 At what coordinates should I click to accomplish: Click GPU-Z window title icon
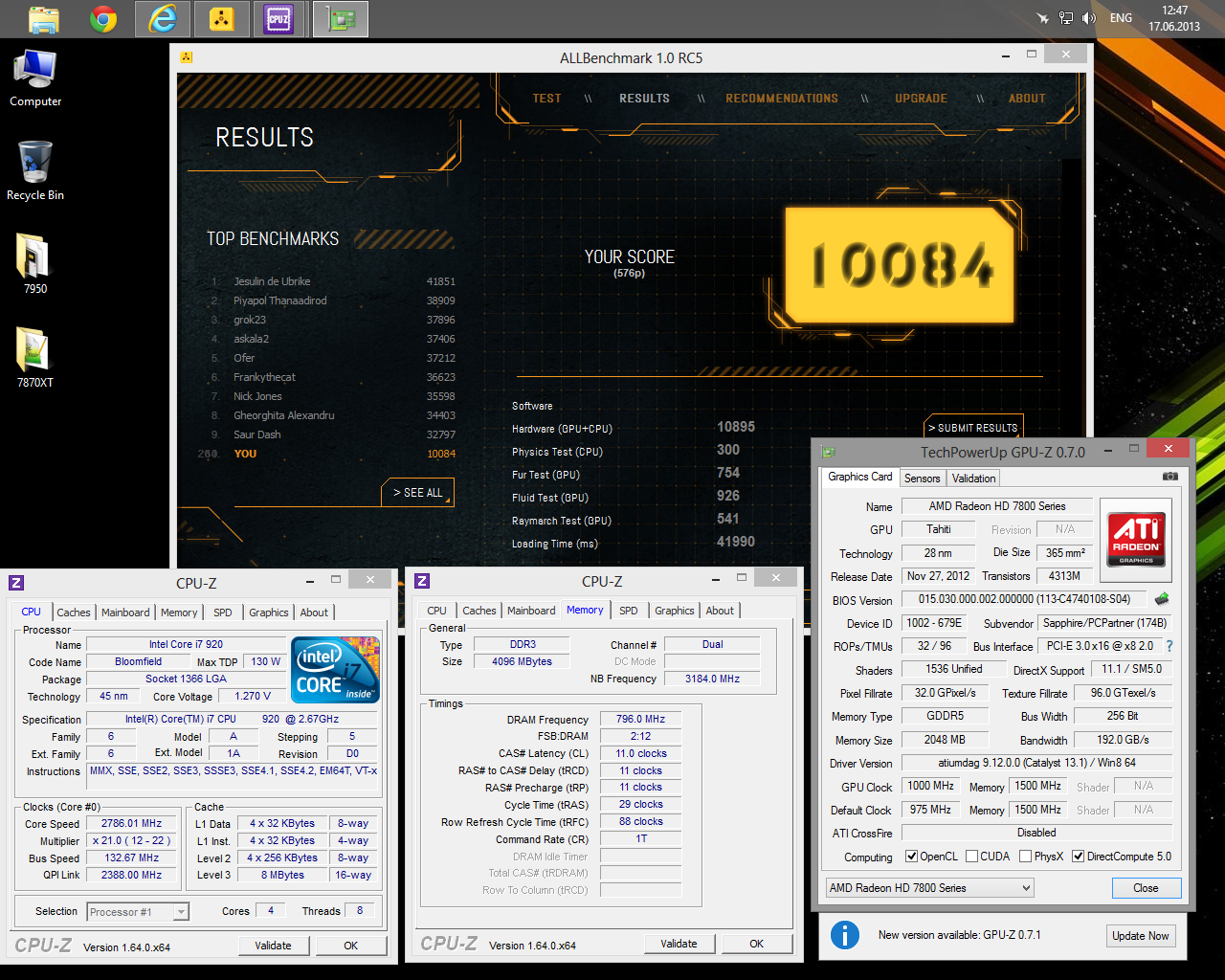829,452
